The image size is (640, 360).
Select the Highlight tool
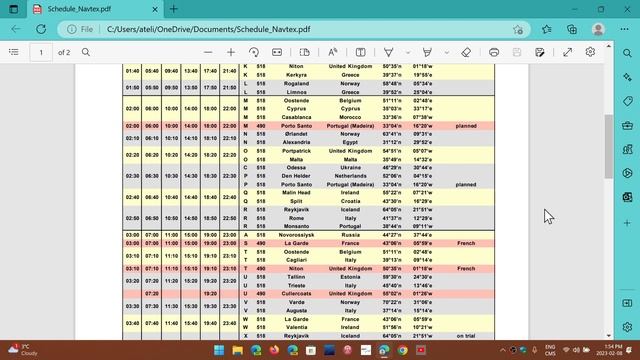[x=427, y=52]
